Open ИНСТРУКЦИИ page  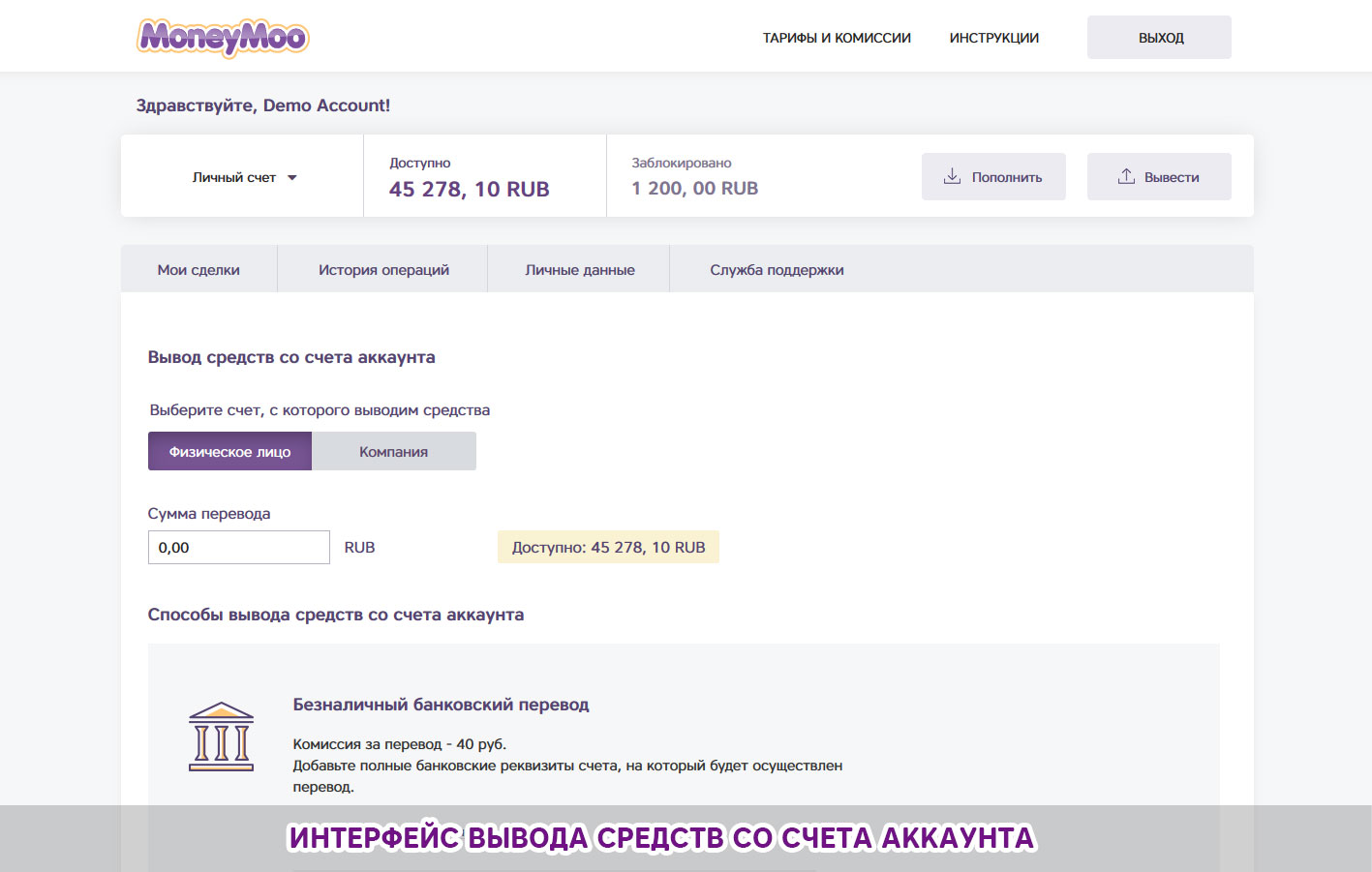(x=994, y=38)
